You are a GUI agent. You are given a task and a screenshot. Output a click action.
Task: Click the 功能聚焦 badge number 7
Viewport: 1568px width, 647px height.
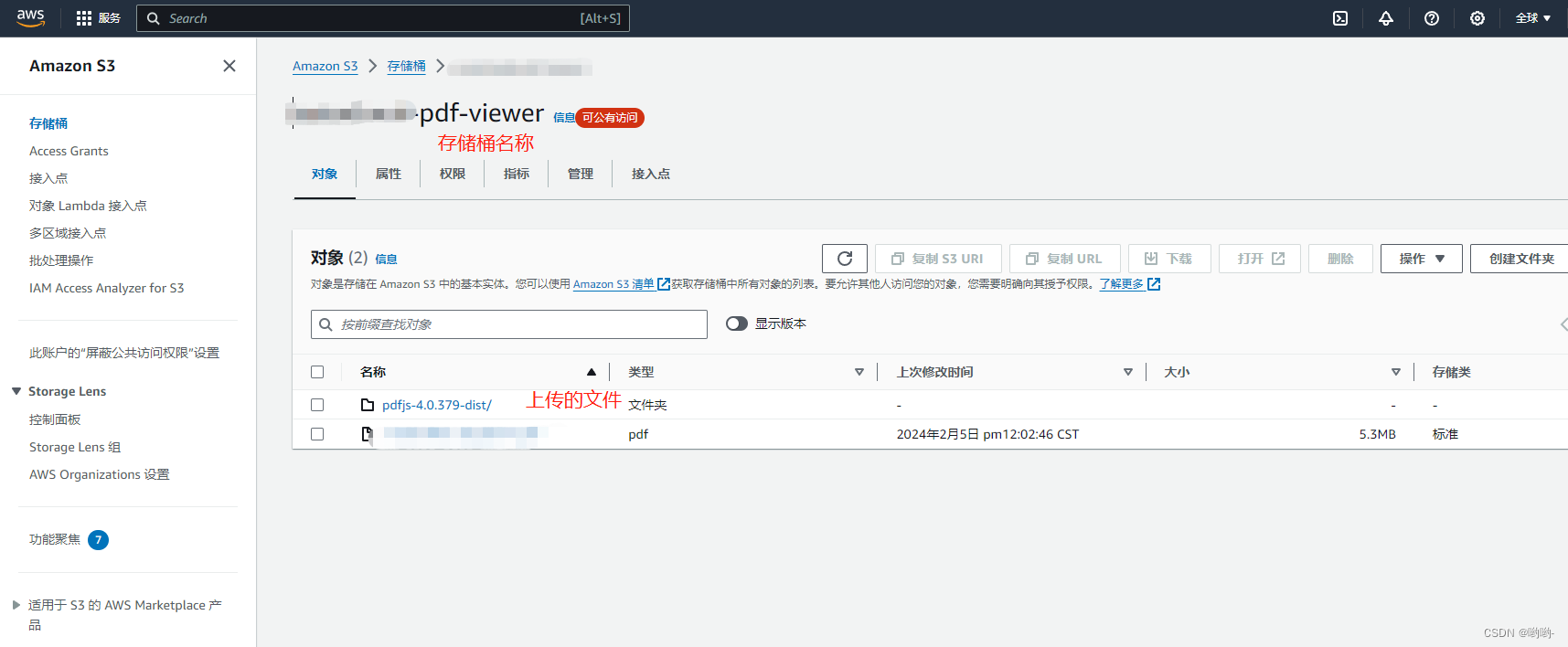(x=98, y=540)
